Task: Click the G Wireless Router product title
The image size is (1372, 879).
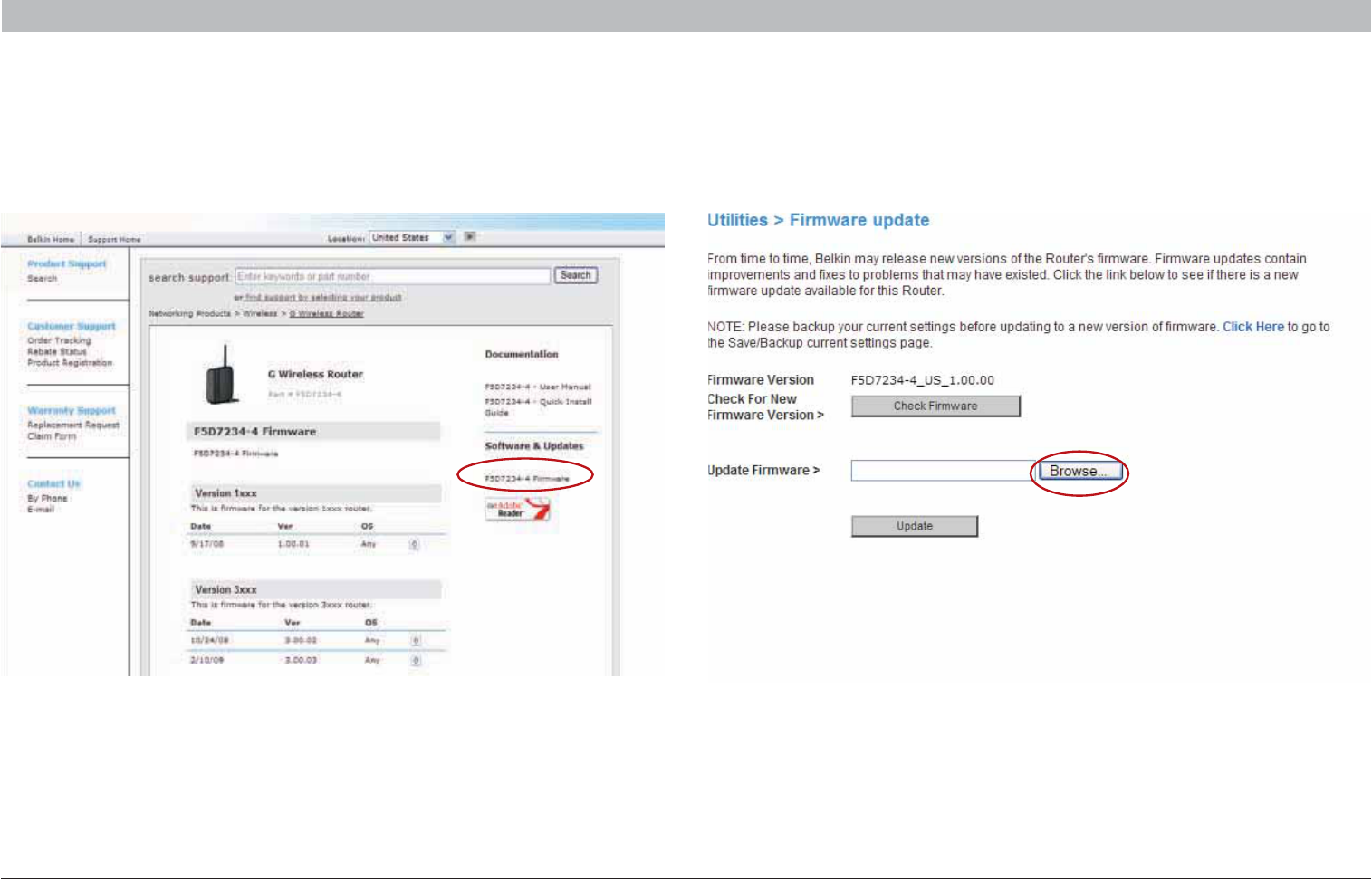Action: point(315,375)
